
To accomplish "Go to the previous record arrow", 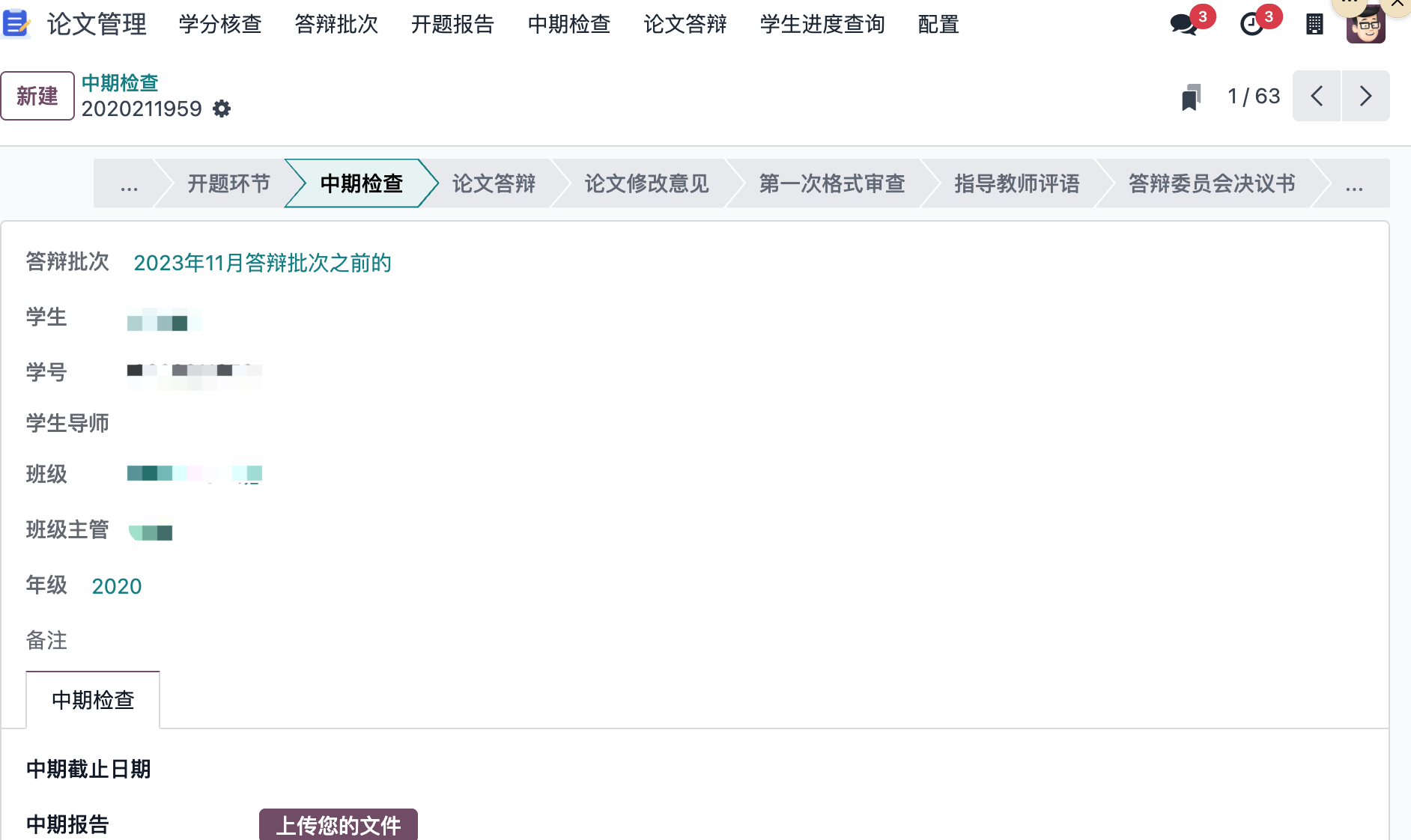I will click(x=1317, y=96).
